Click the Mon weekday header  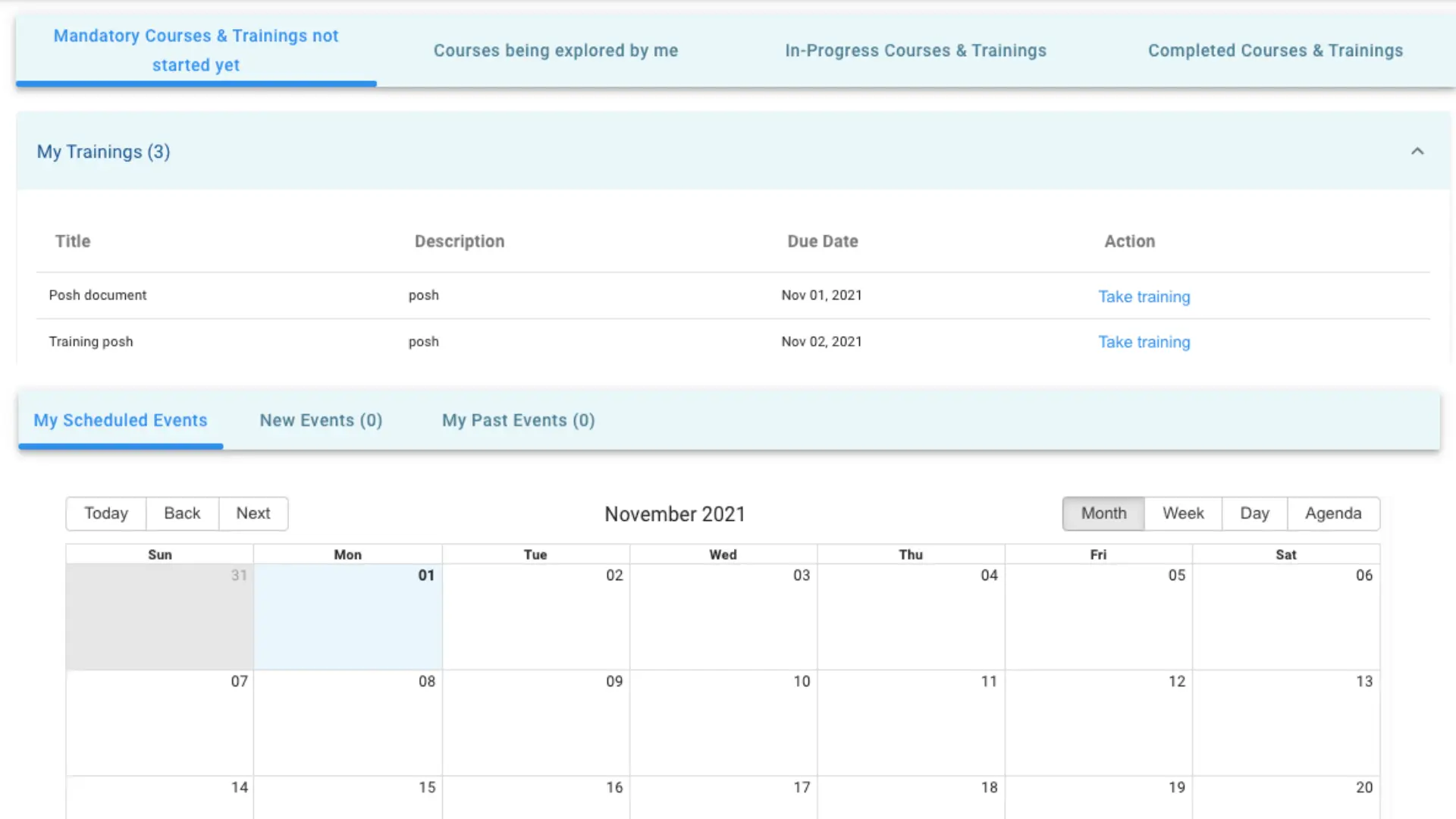(347, 554)
